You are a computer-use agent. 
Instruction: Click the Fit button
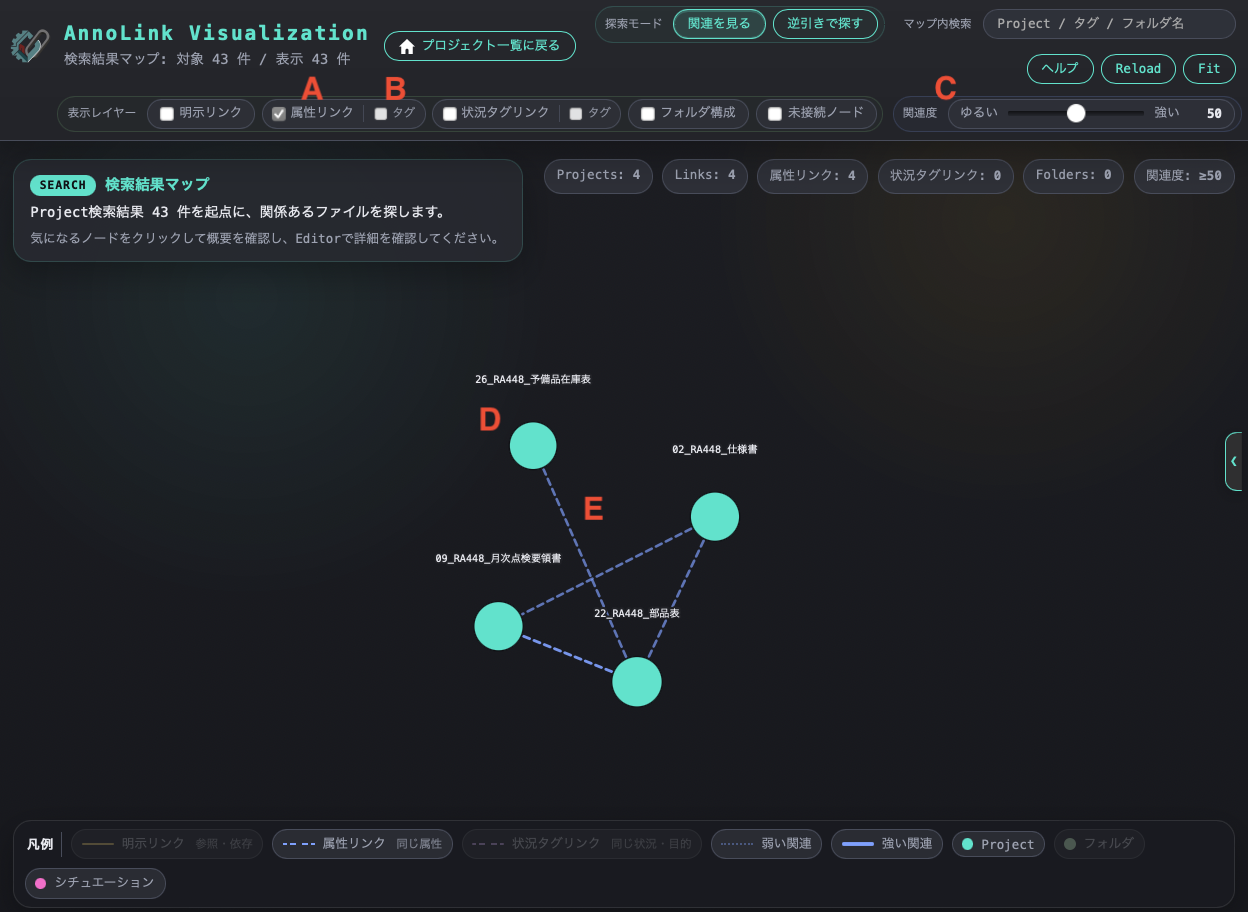click(1209, 69)
